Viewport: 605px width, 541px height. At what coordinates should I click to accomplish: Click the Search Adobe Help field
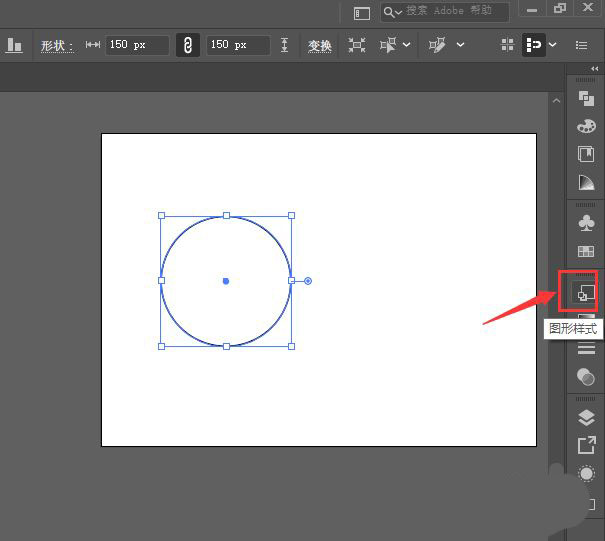455,12
